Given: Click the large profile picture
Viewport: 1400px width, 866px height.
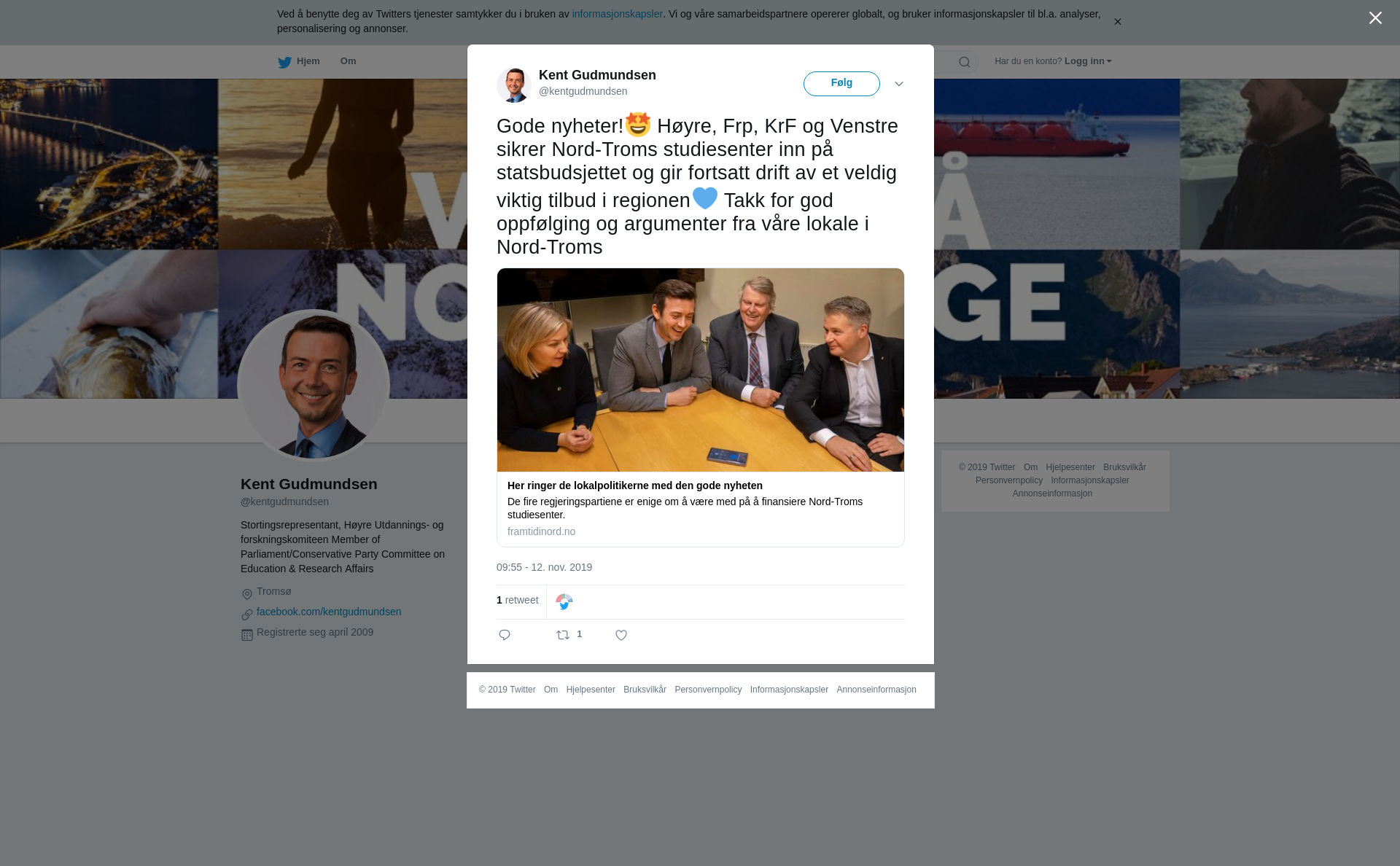Looking at the screenshot, I should (x=314, y=385).
